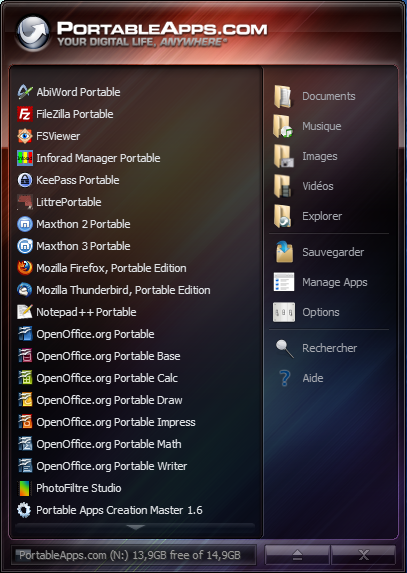Click the OpenOffice.org Portable Calc icon
The width and height of the screenshot is (407, 573).
[x=25, y=378]
